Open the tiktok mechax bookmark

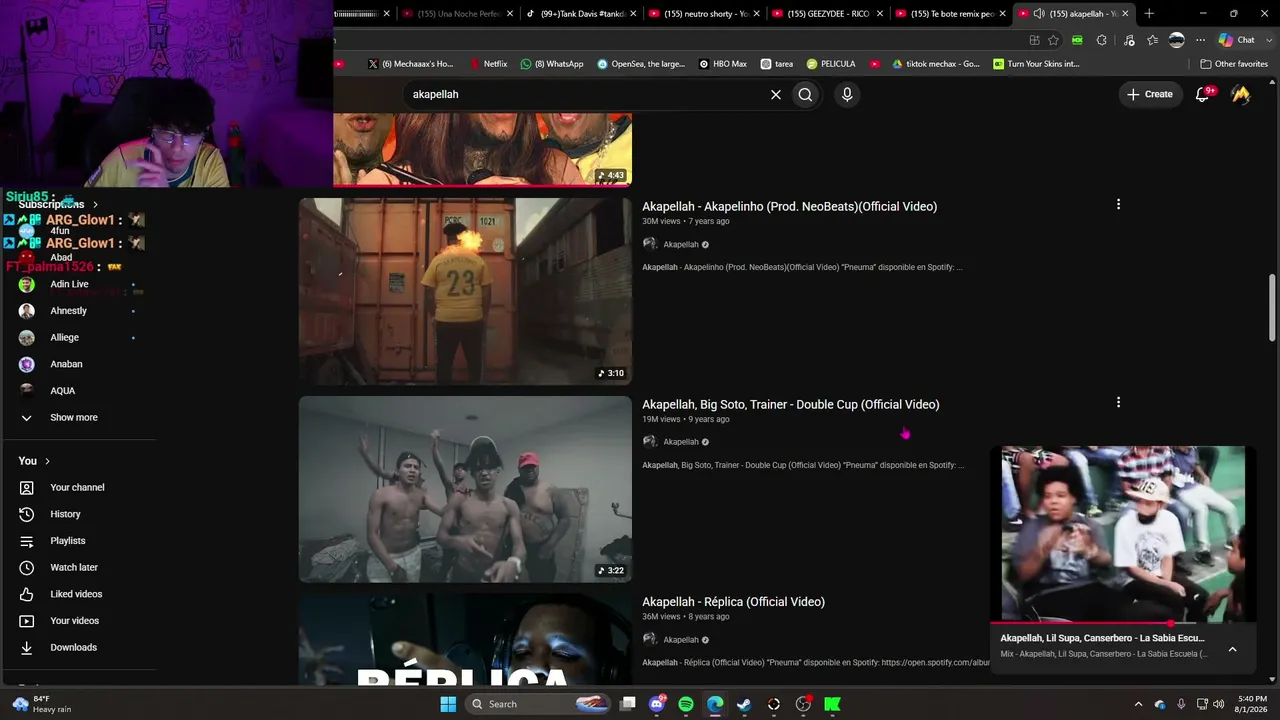coord(936,64)
